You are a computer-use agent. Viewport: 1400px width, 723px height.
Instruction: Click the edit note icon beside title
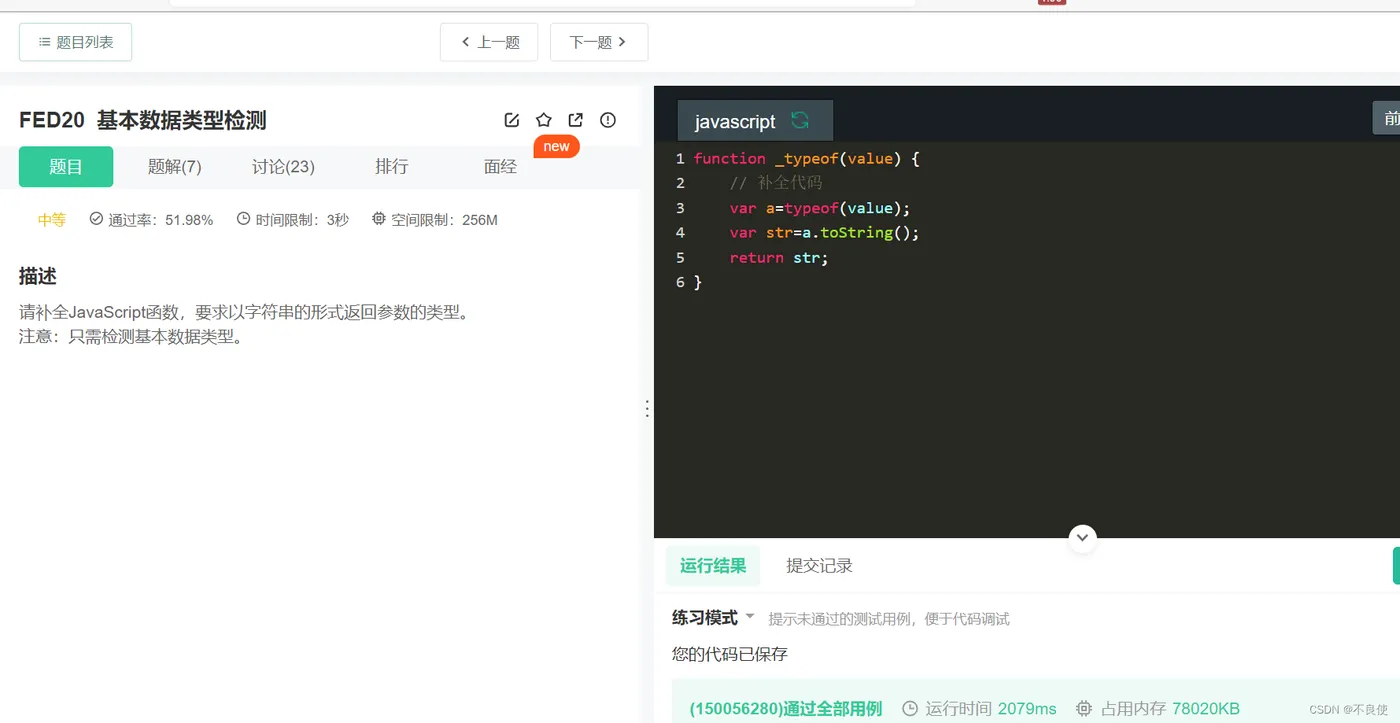[512, 120]
